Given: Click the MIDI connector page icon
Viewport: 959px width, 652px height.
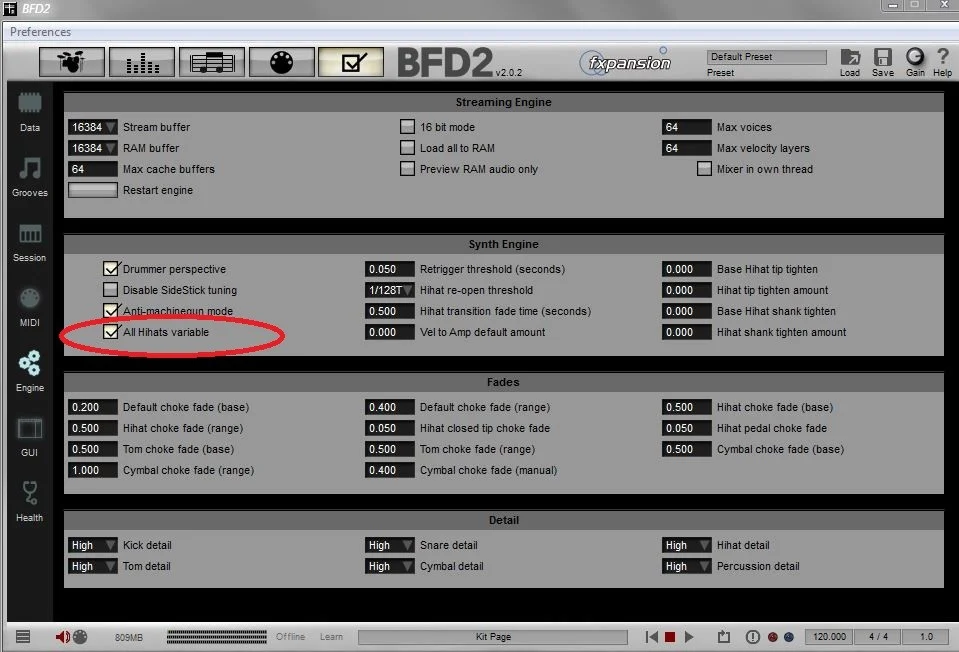Looking at the screenshot, I should (281, 61).
